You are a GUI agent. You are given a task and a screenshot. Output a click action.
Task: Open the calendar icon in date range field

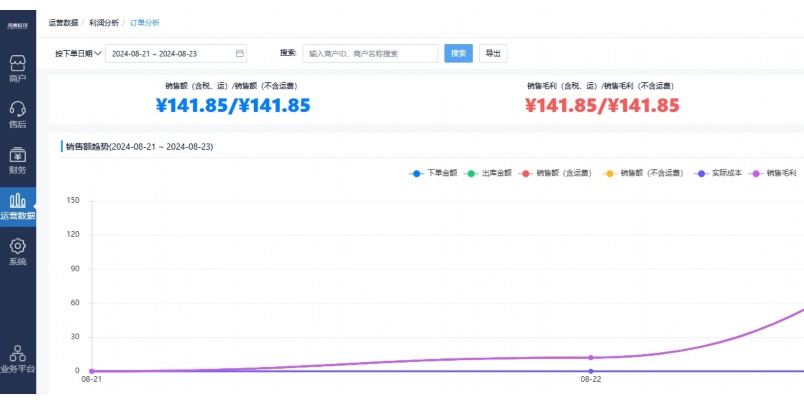click(x=239, y=53)
